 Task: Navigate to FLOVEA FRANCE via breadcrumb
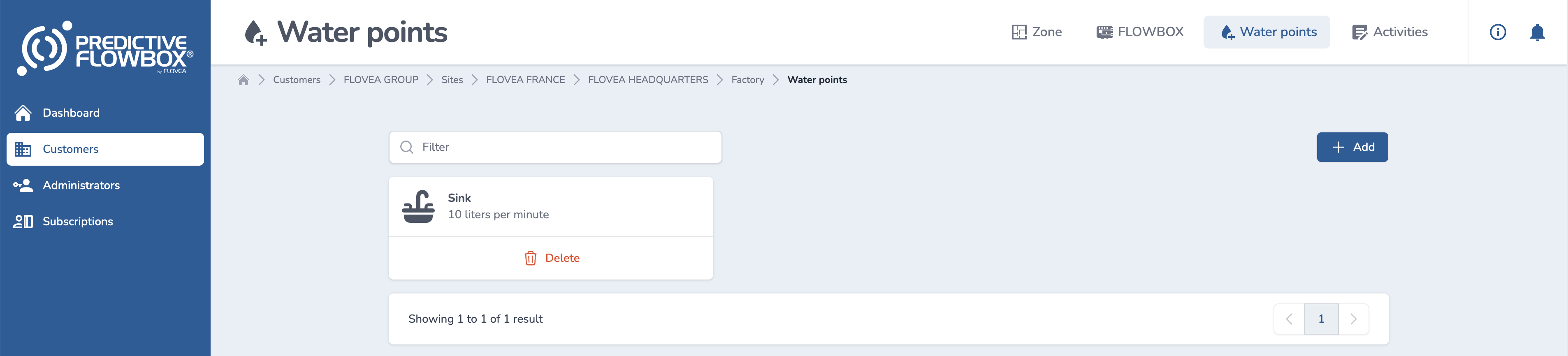tap(525, 79)
